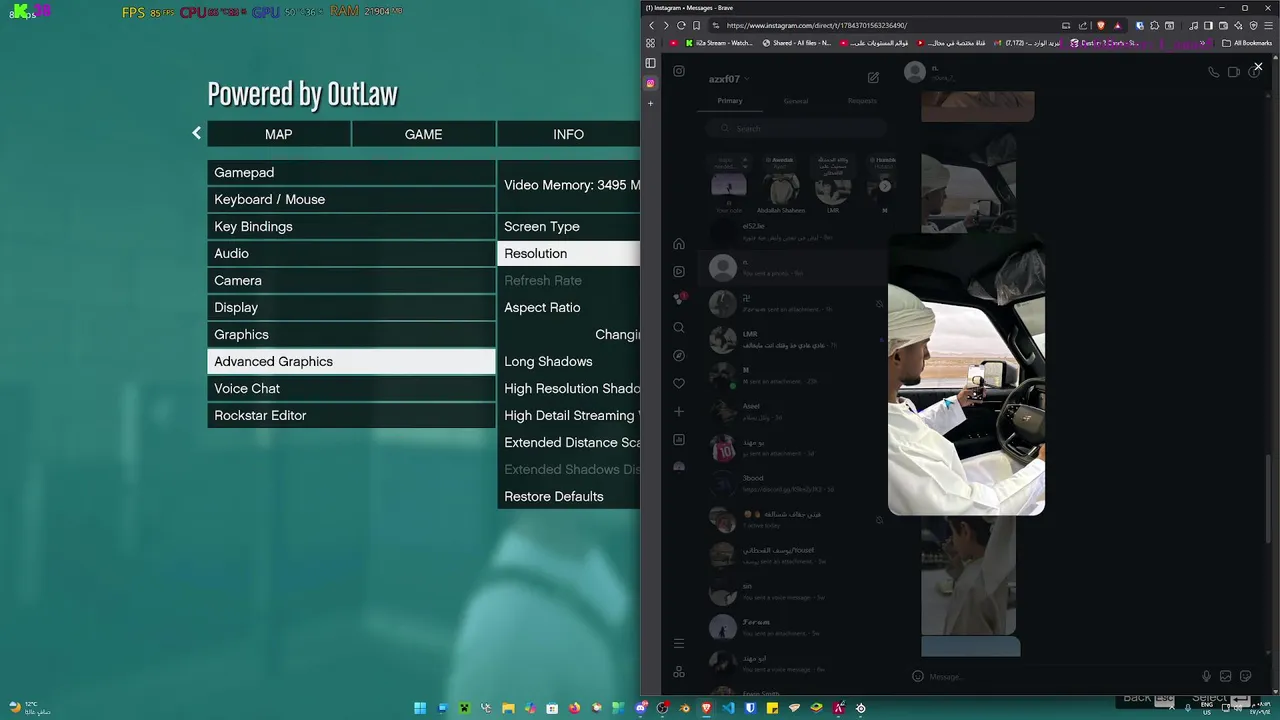Select Voice Chat settings category

pyautogui.click(x=351, y=389)
